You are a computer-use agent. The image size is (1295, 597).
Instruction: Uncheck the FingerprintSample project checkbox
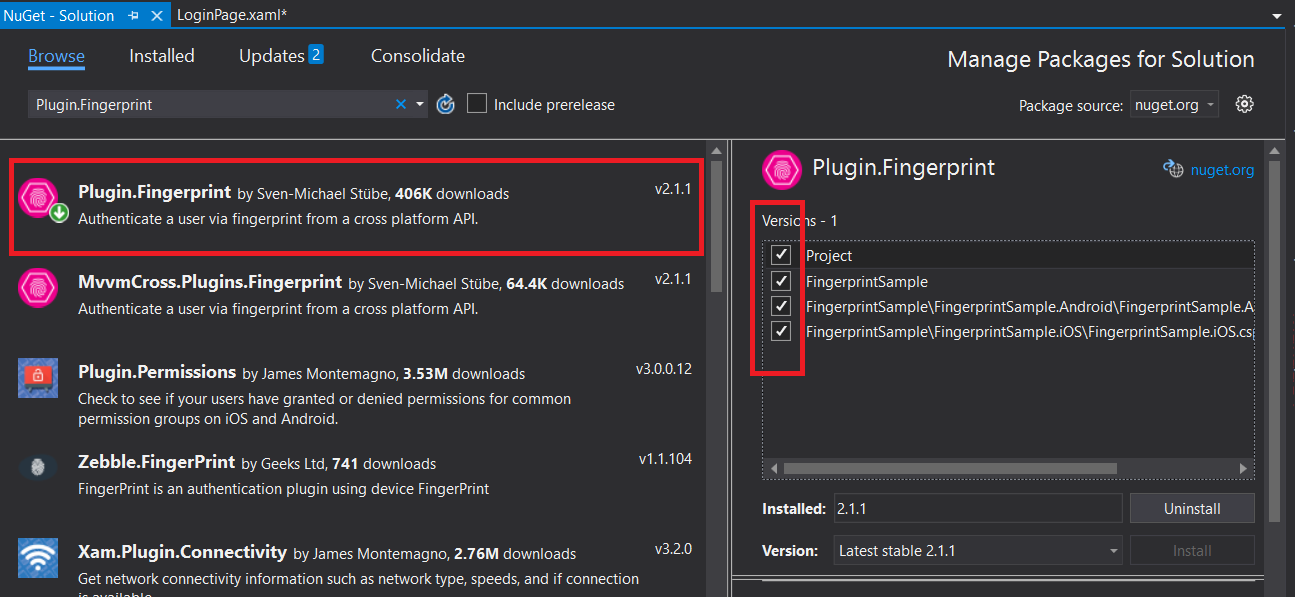781,281
